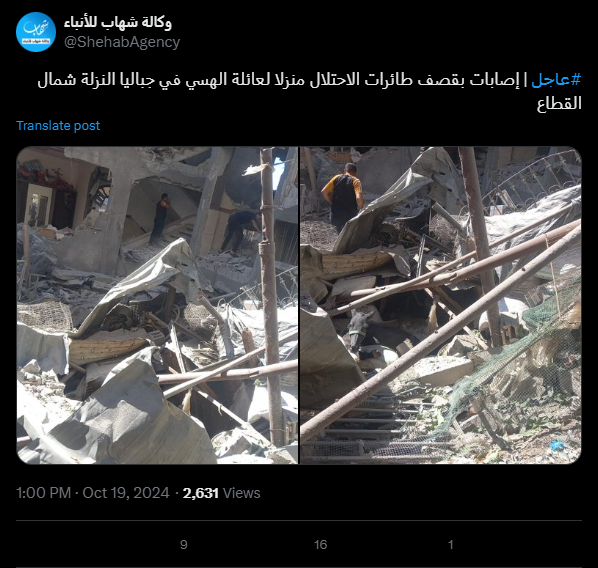Visit the @ShehabAgency handle
Viewport: 598px width, 568px height.
tap(122, 42)
